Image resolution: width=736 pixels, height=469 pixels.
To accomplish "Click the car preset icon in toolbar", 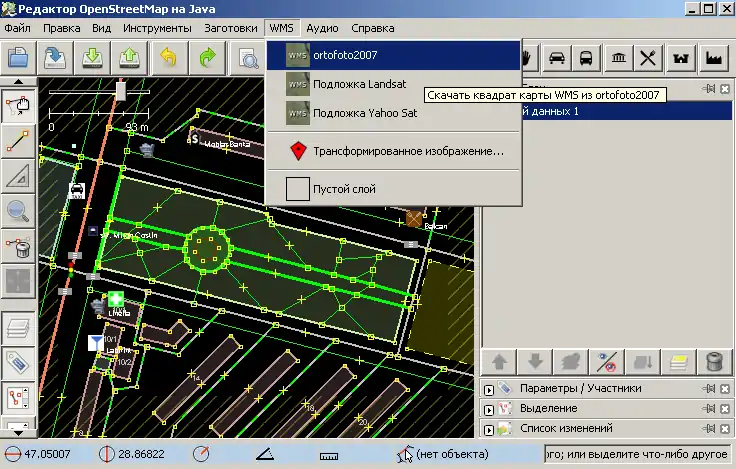I will pos(557,57).
